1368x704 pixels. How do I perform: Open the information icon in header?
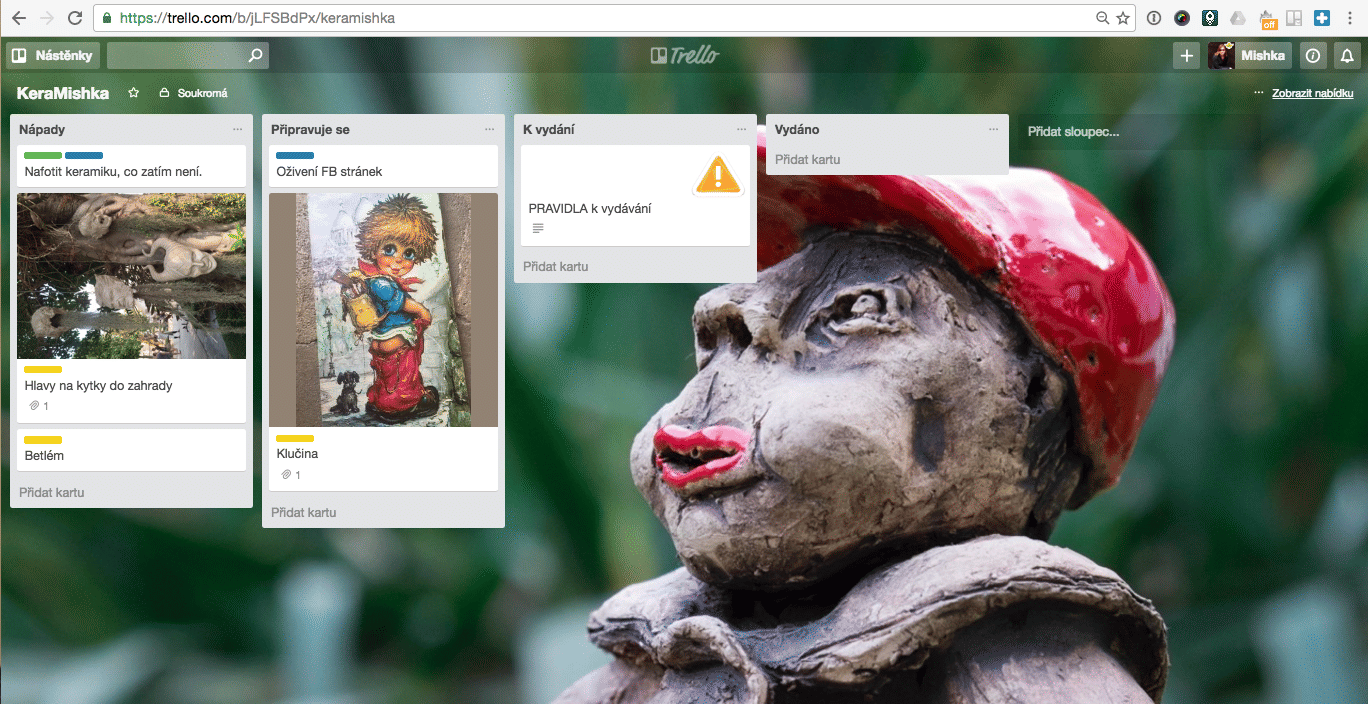coord(1314,56)
